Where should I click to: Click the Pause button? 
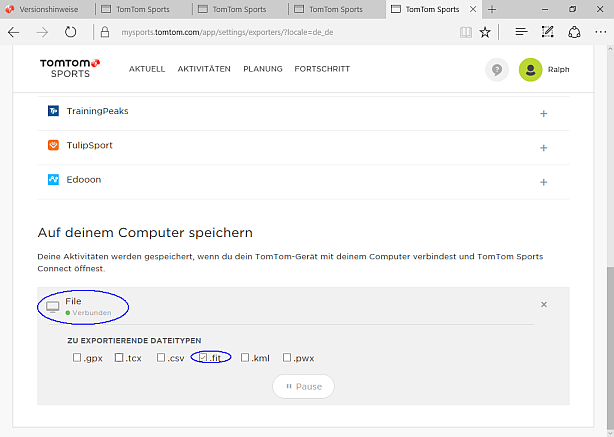coord(303,386)
